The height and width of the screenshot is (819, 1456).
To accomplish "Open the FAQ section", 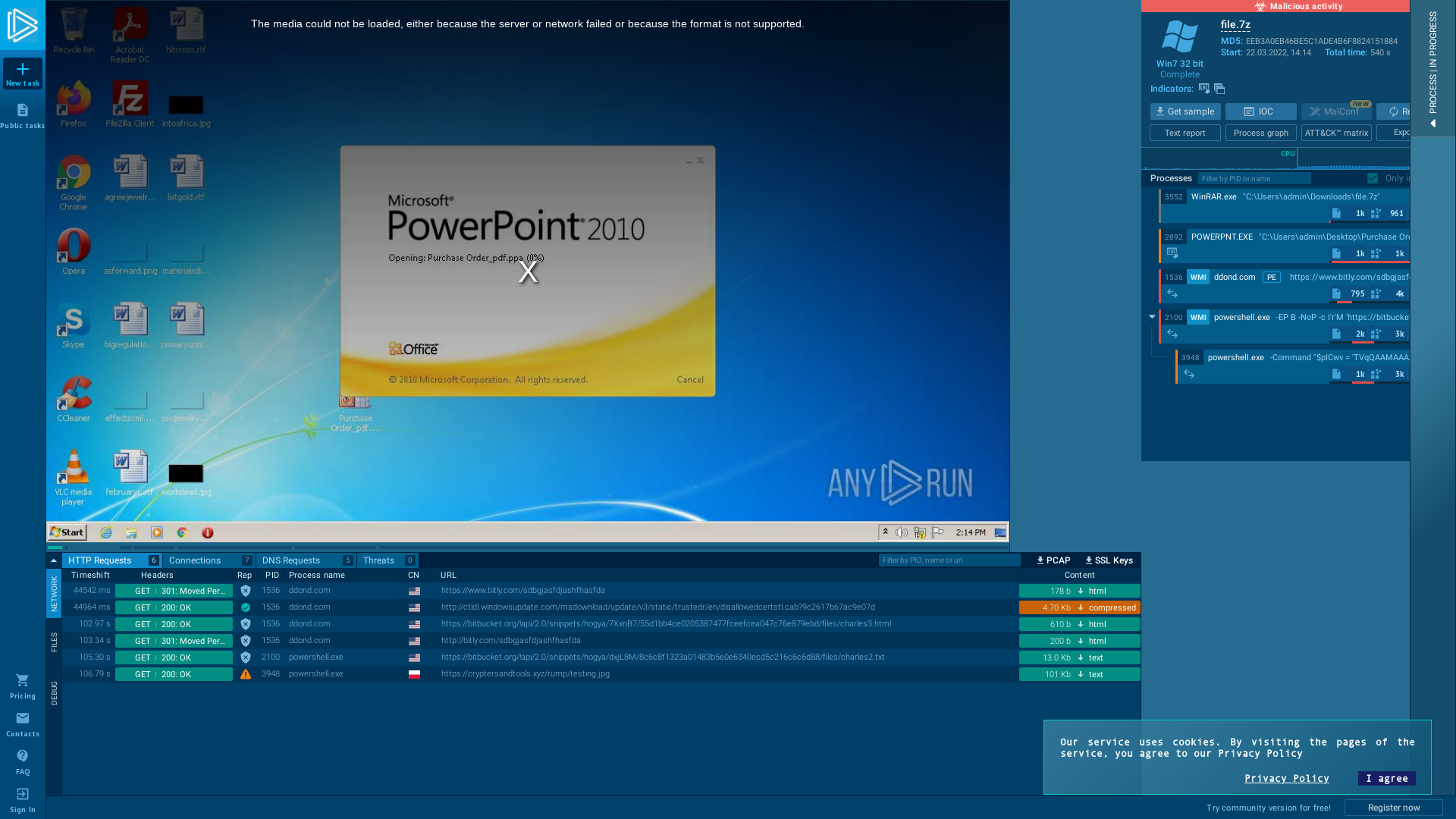I will point(23,762).
